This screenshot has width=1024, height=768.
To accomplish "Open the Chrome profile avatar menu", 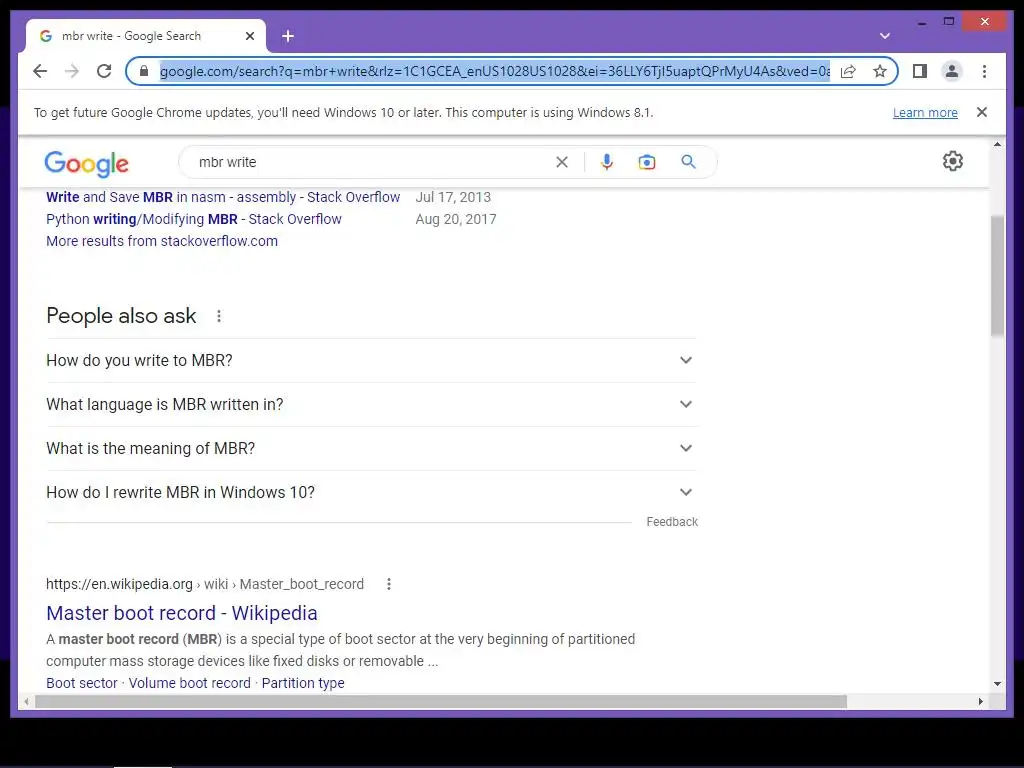I will coord(952,71).
